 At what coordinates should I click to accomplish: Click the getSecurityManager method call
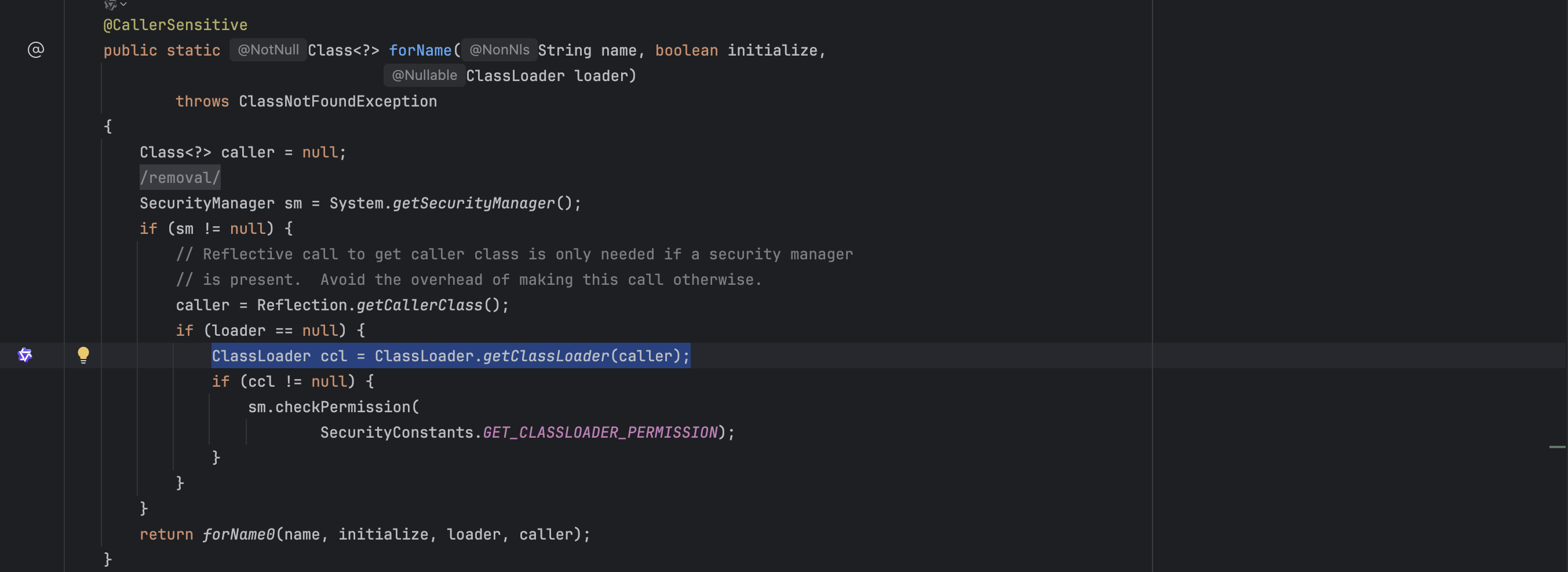click(x=473, y=203)
